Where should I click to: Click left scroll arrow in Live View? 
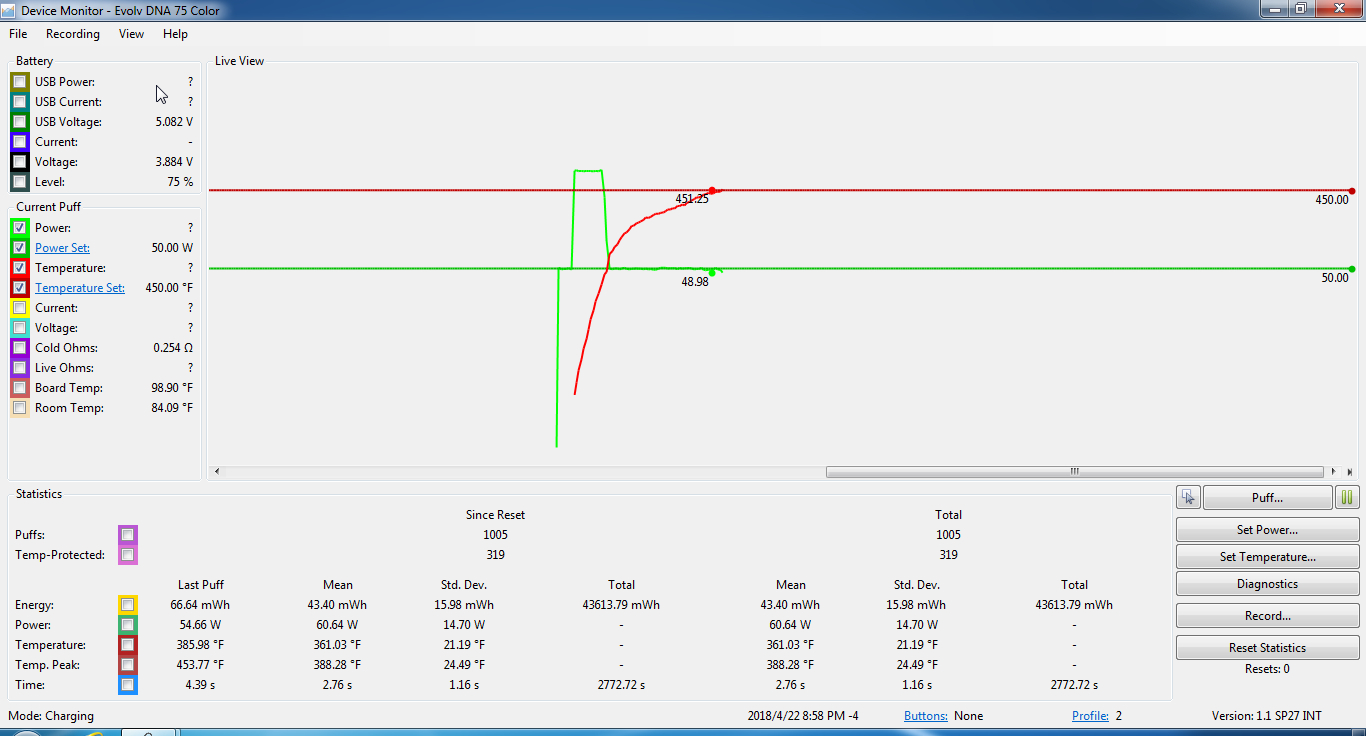(x=218, y=471)
